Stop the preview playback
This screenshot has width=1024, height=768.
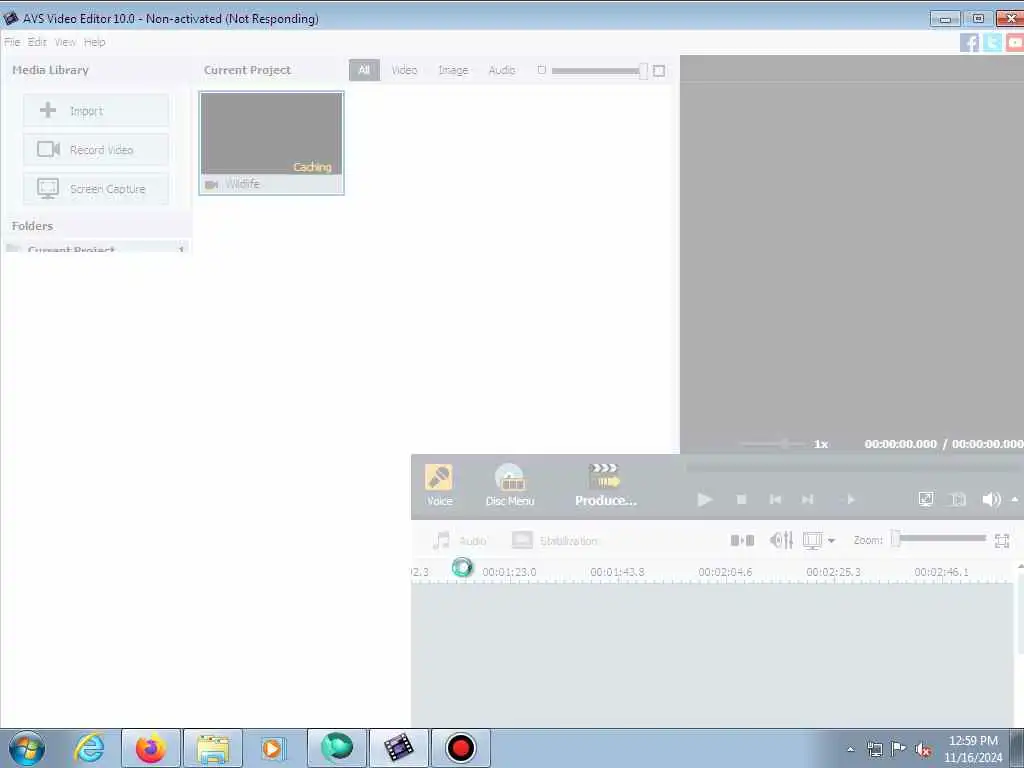click(741, 500)
